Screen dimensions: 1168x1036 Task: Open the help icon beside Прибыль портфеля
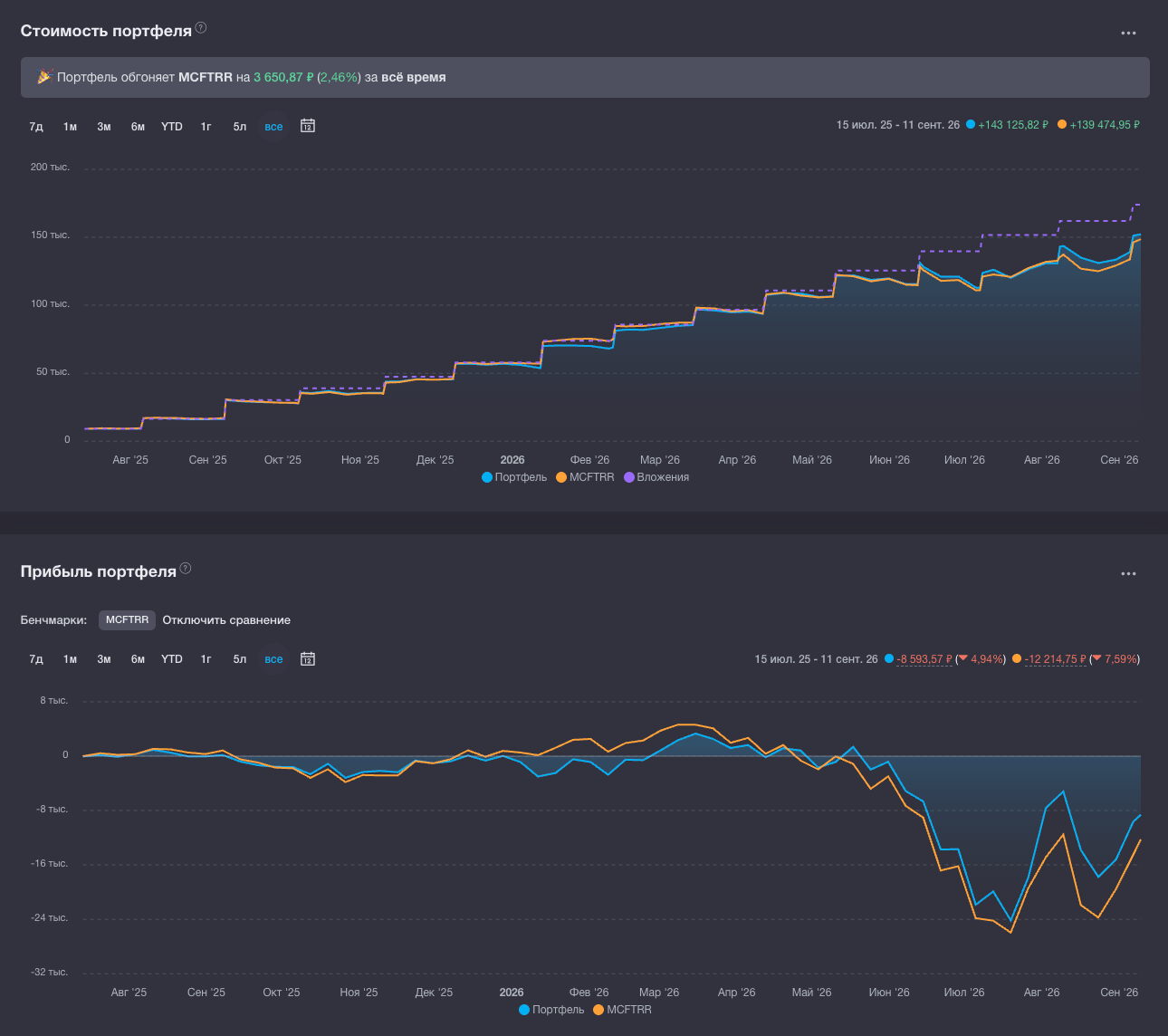pyautogui.click(x=186, y=568)
